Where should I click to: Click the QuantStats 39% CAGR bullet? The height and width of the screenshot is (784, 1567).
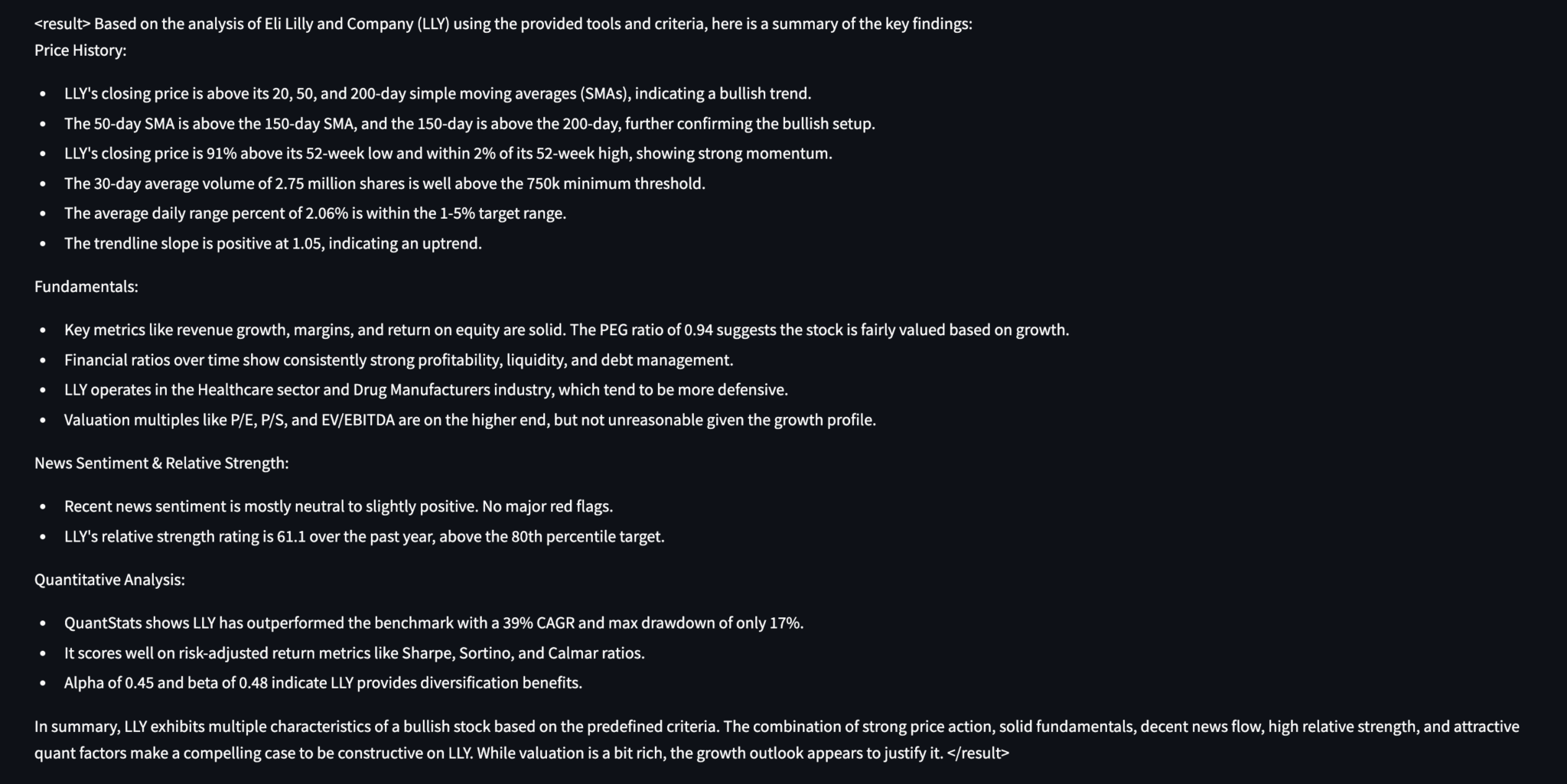(x=434, y=623)
